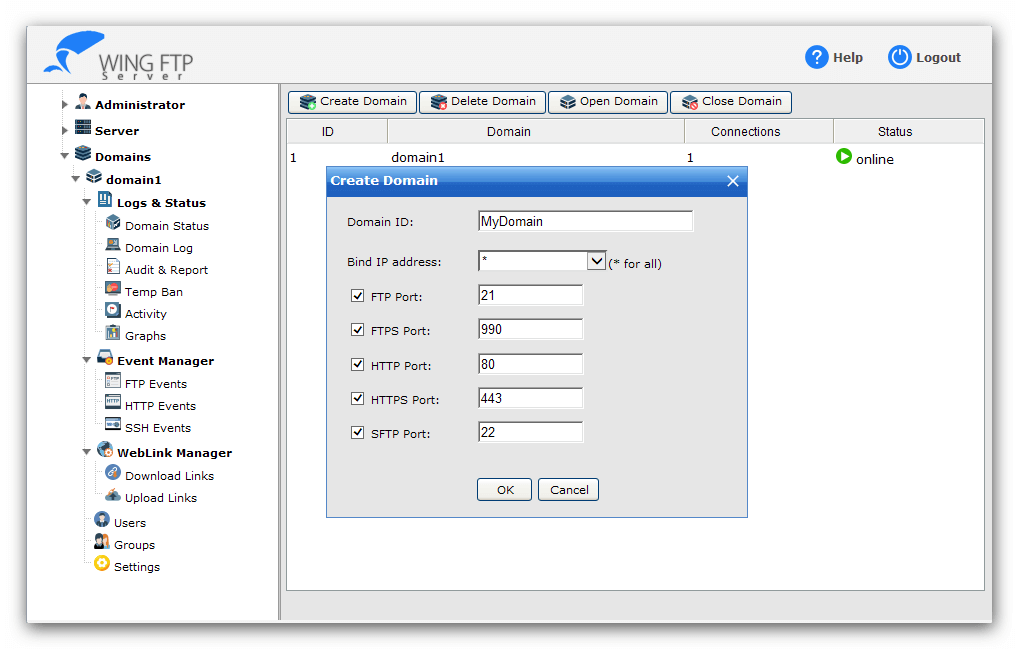Open the Bind IP address dropdown
This screenshot has width=1018, height=649.
[x=596, y=261]
